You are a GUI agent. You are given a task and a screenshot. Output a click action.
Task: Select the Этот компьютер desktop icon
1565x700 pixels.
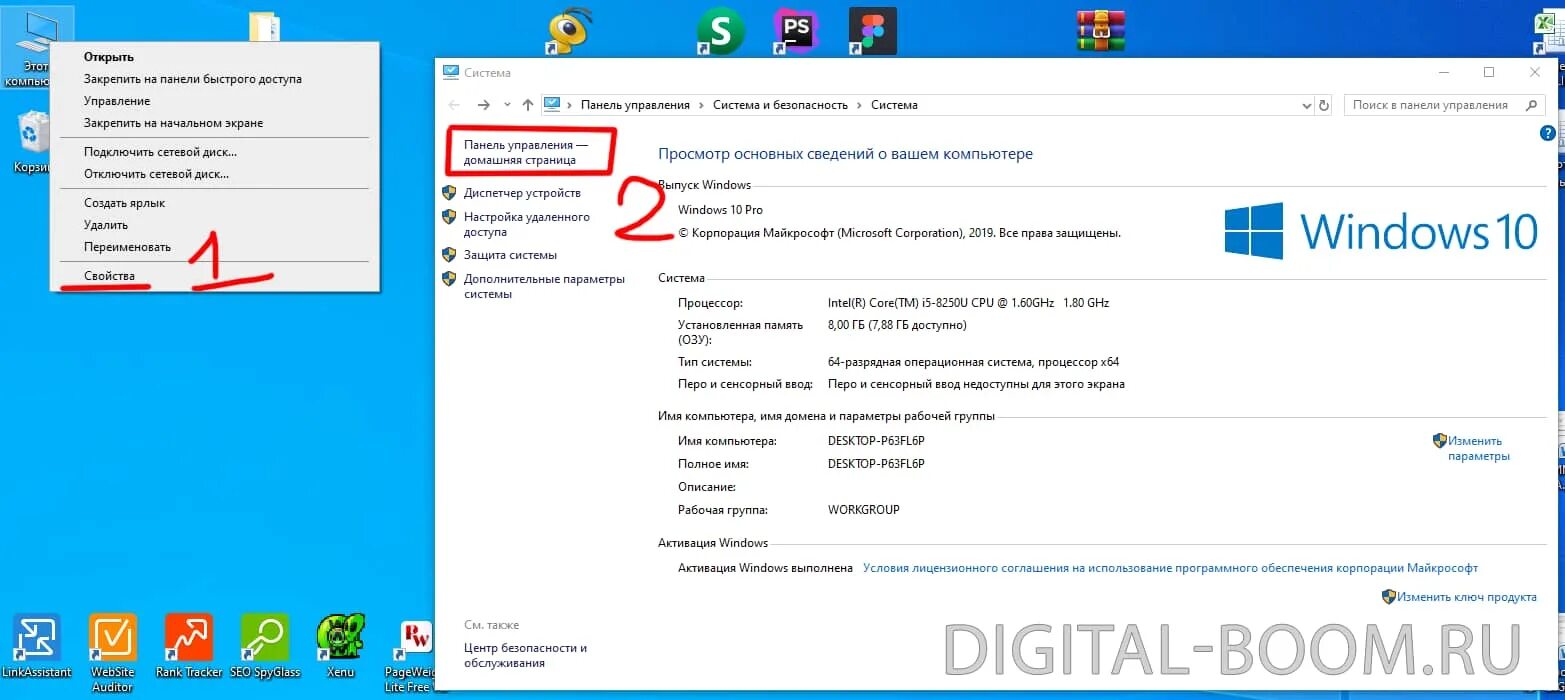pos(36,46)
